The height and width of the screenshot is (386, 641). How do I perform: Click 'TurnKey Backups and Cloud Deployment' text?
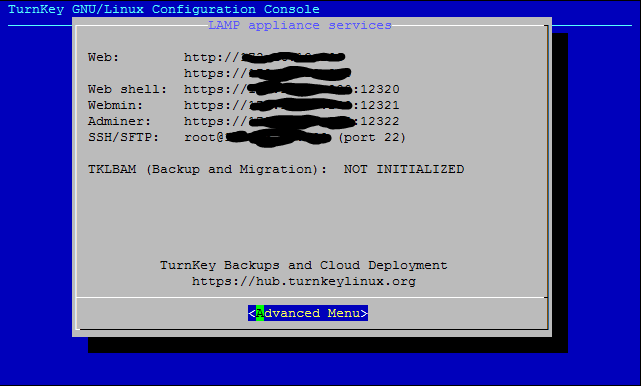[x=304, y=265]
